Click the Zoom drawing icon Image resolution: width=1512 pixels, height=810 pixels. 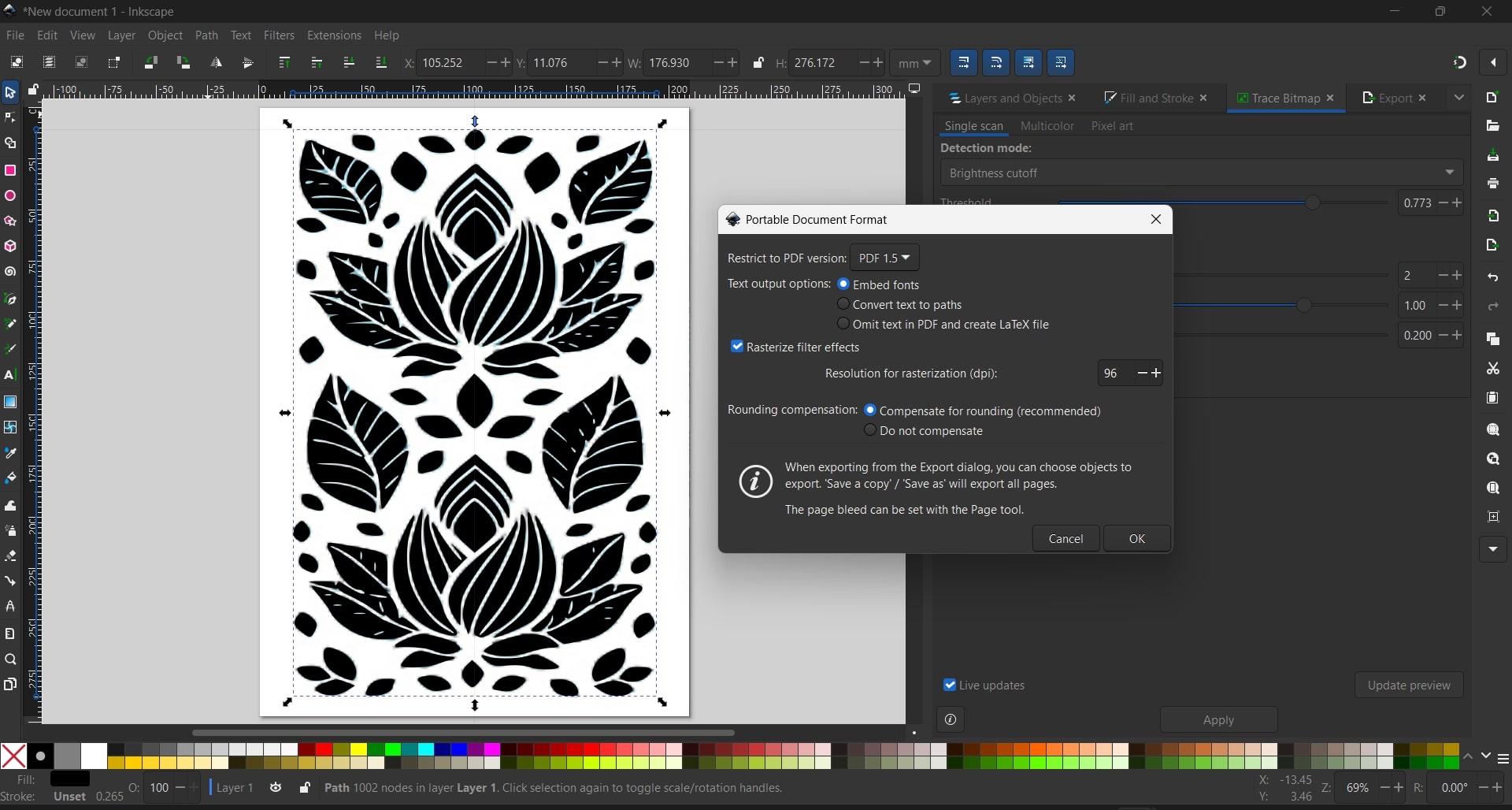1493,459
